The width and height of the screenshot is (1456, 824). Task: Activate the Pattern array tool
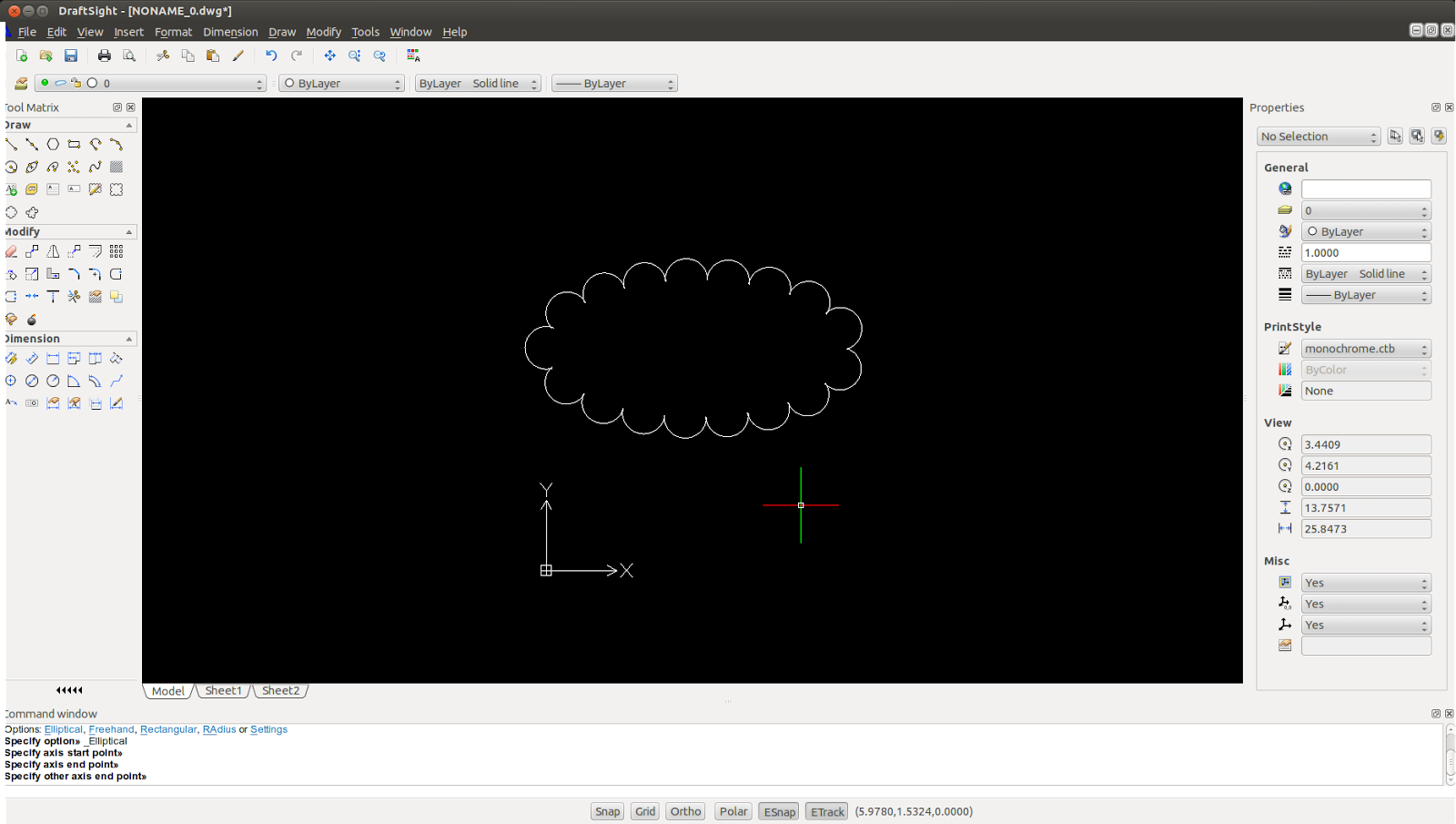coord(116,251)
